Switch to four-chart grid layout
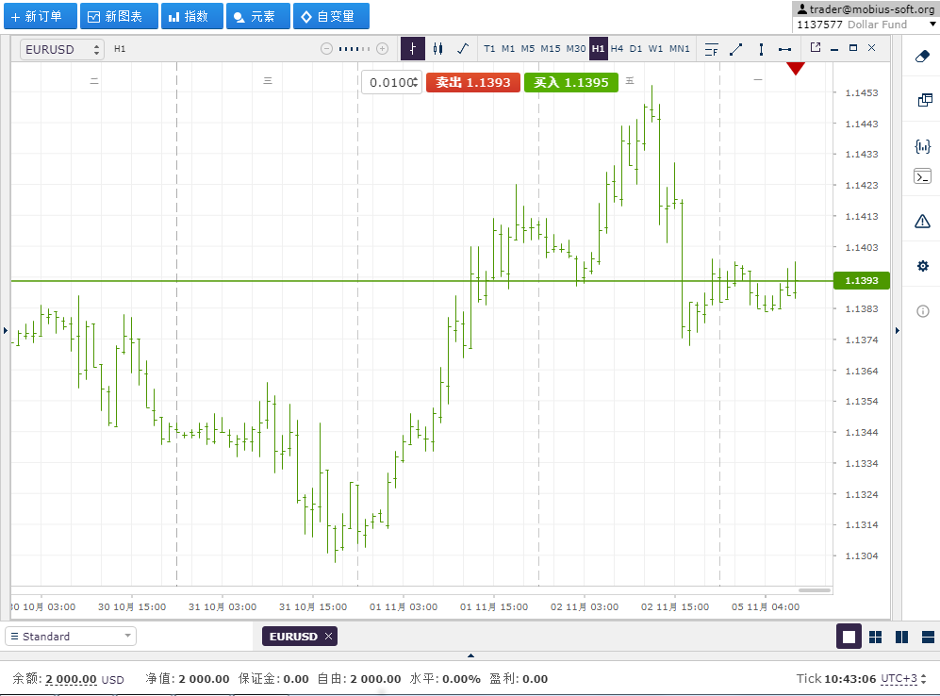 (875, 637)
